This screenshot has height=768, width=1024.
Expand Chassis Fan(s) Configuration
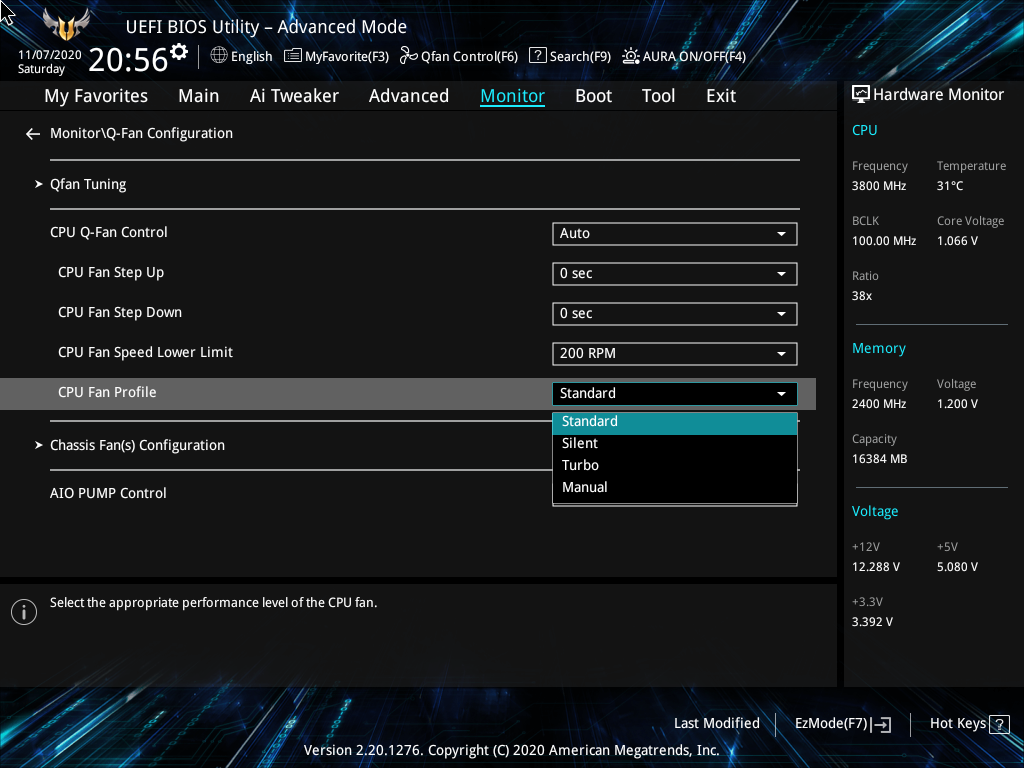point(137,445)
